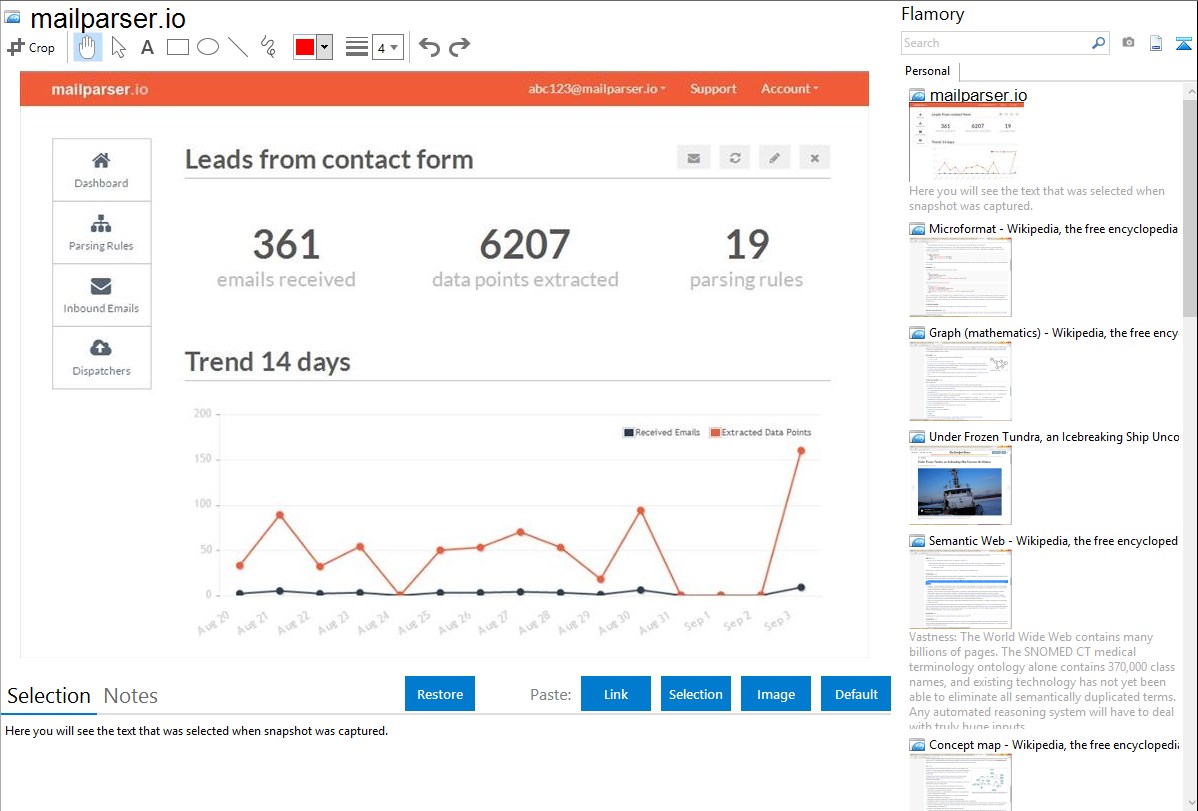Viewport: 1198px width, 811px height.
Task: Click the Restore button
Action: pos(440,694)
